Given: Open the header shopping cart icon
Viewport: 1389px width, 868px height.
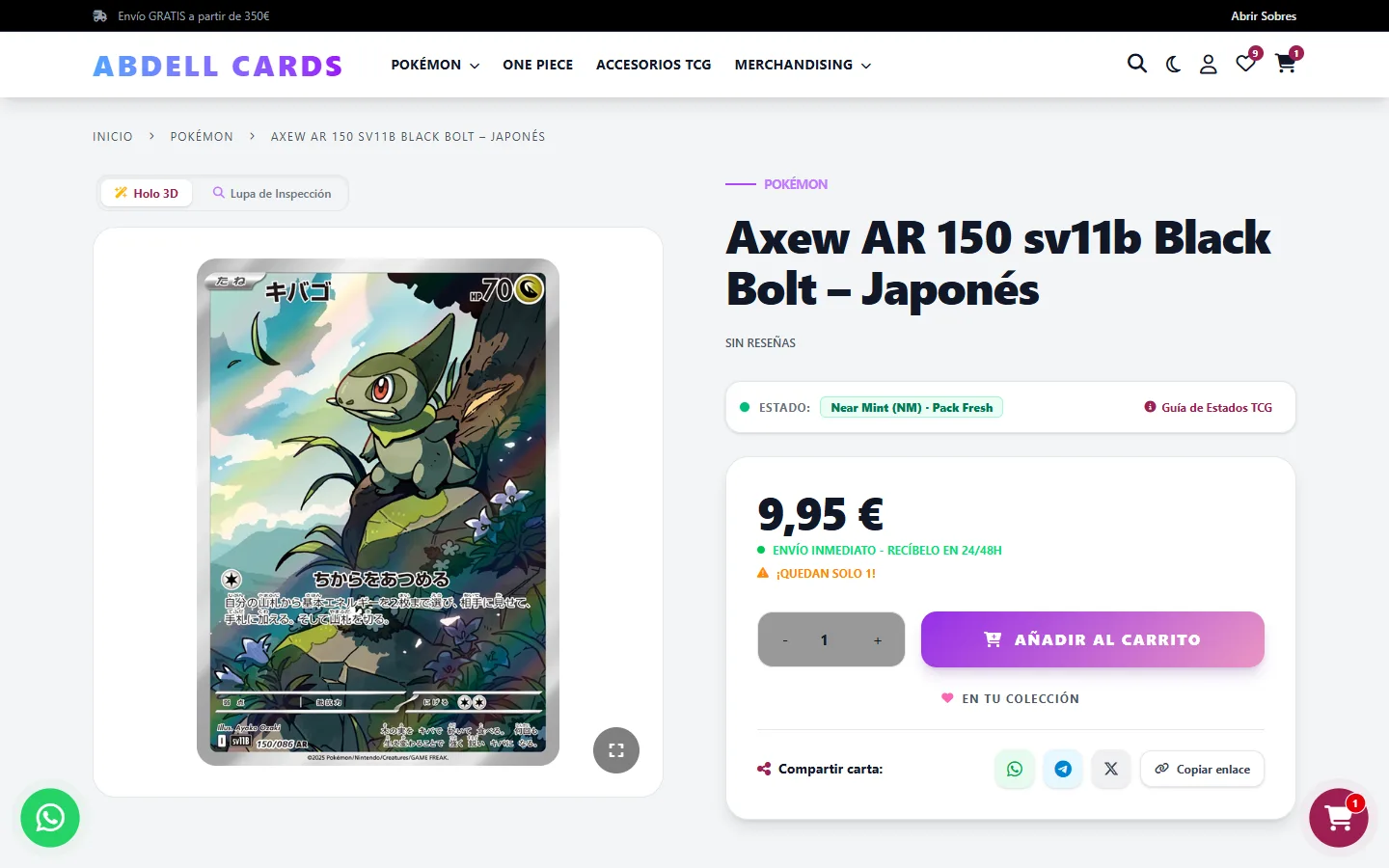Looking at the screenshot, I should pyautogui.click(x=1286, y=64).
